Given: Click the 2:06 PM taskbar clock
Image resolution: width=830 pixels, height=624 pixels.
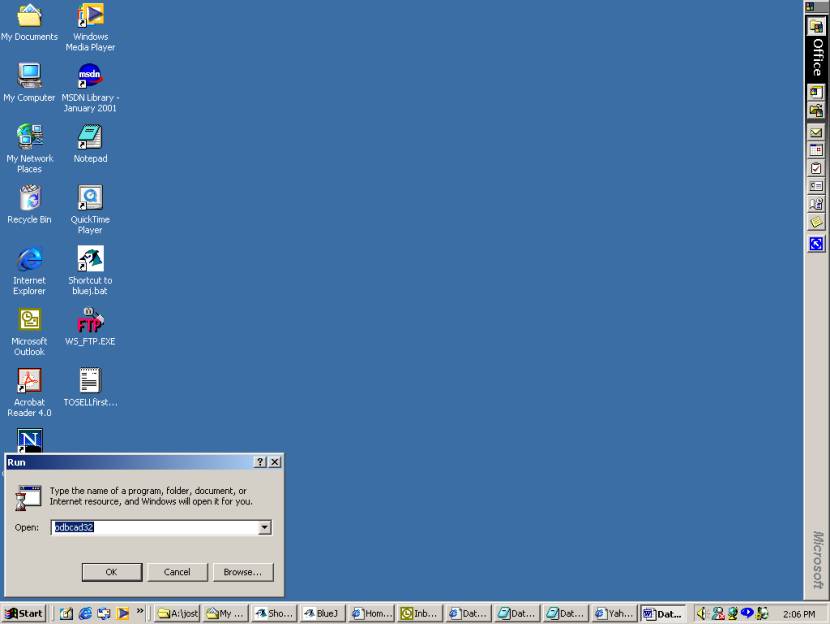Looking at the screenshot, I should (x=799, y=614).
